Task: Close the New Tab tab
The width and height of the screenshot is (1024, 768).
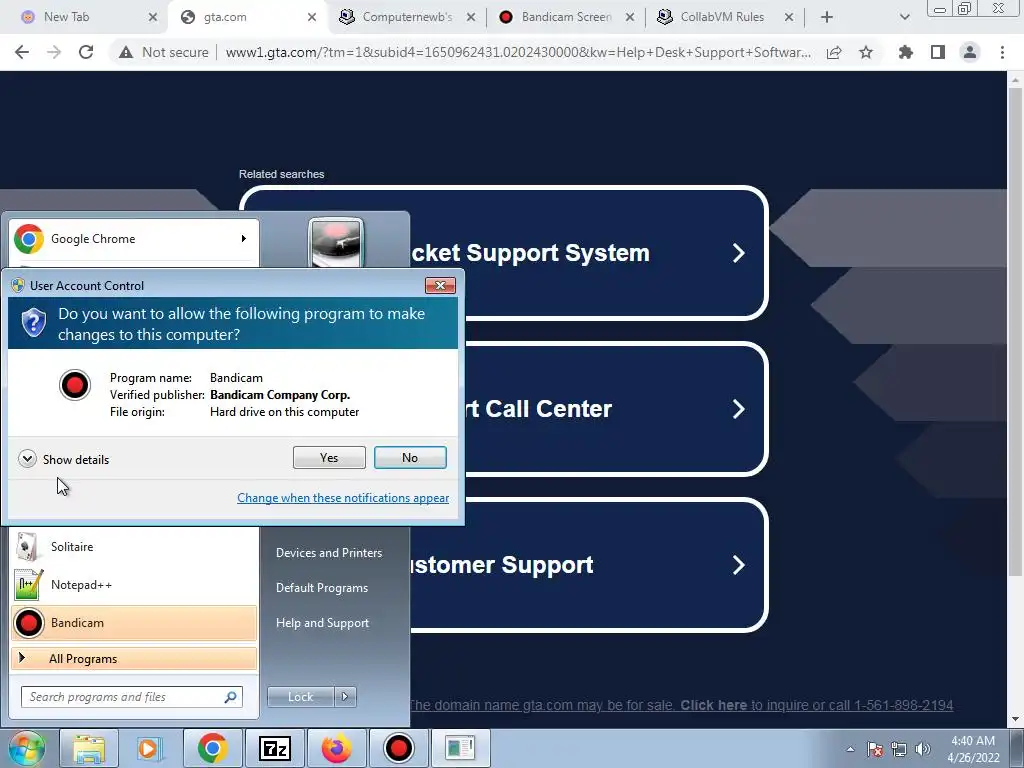Action: point(153,17)
